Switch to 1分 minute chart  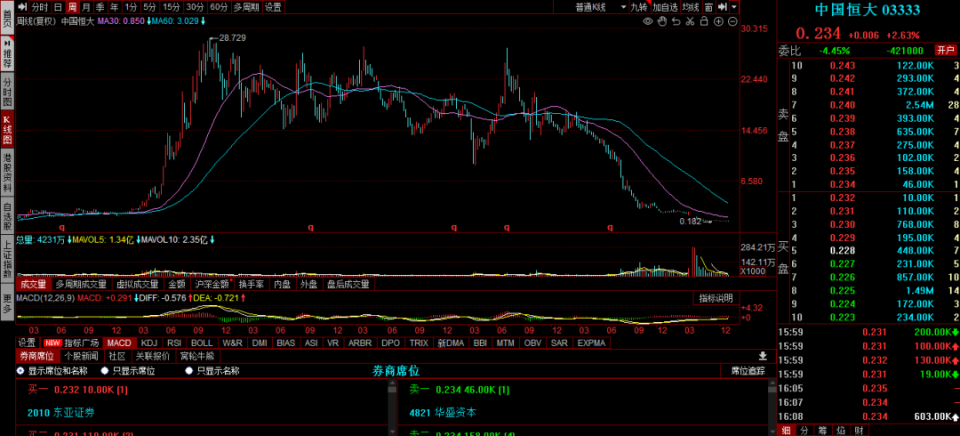tap(130, 7)
